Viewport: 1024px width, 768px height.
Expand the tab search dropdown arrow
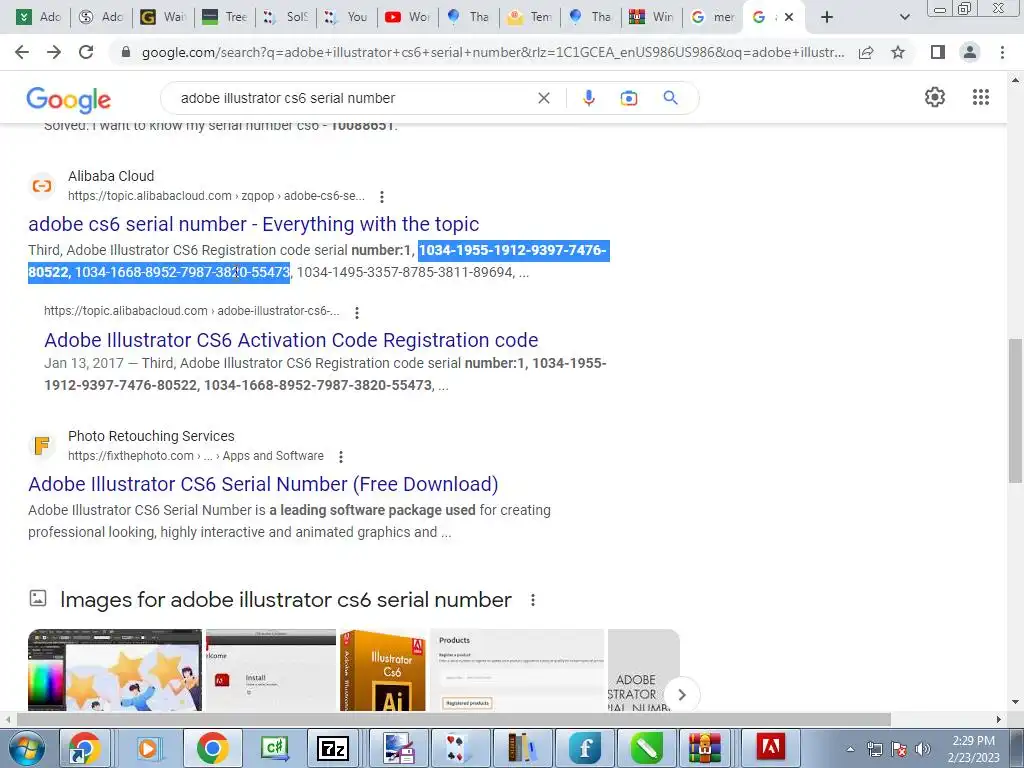coord(904,17)
